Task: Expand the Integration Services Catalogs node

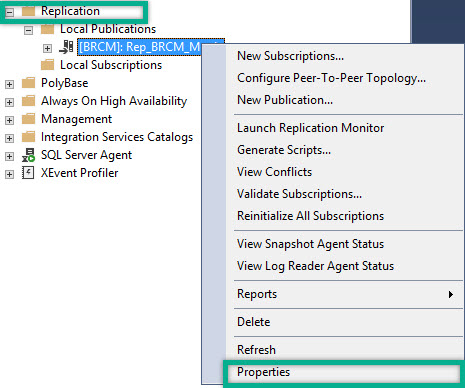Action: (9, 138)
